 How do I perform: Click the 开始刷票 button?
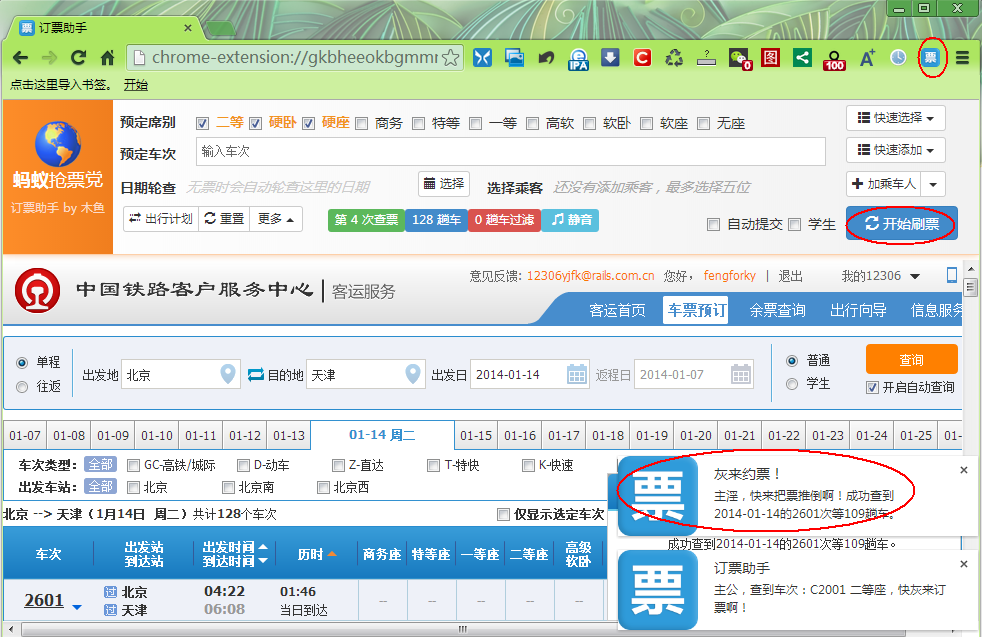click(x=902, y=224)
